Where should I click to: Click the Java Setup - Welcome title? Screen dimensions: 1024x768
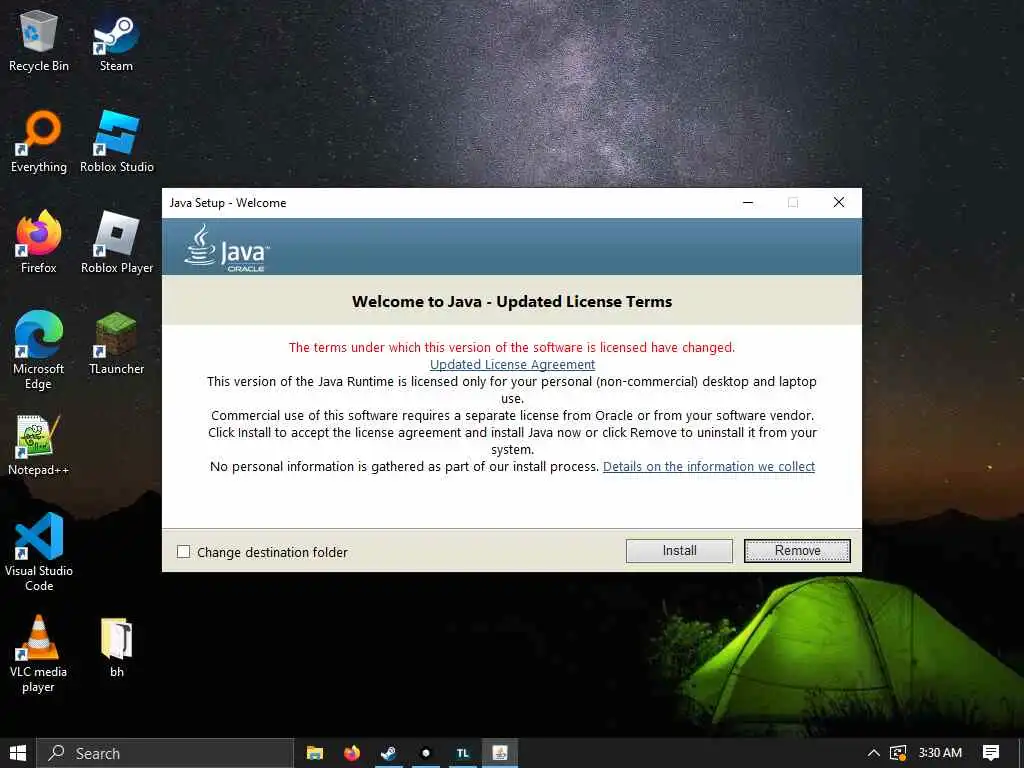click(x=228, y=202)
